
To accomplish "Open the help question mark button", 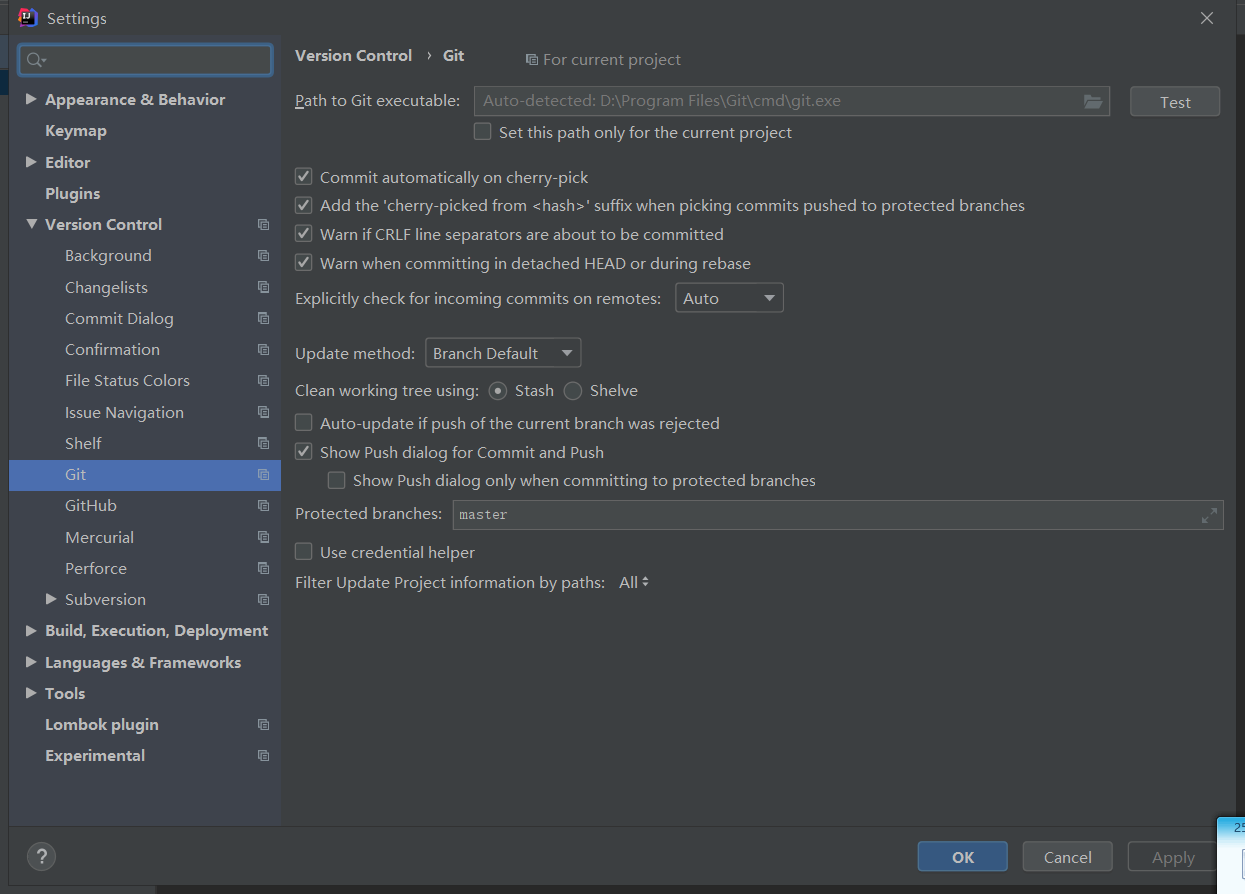I will pyautogui.click(x=41, y=856).
